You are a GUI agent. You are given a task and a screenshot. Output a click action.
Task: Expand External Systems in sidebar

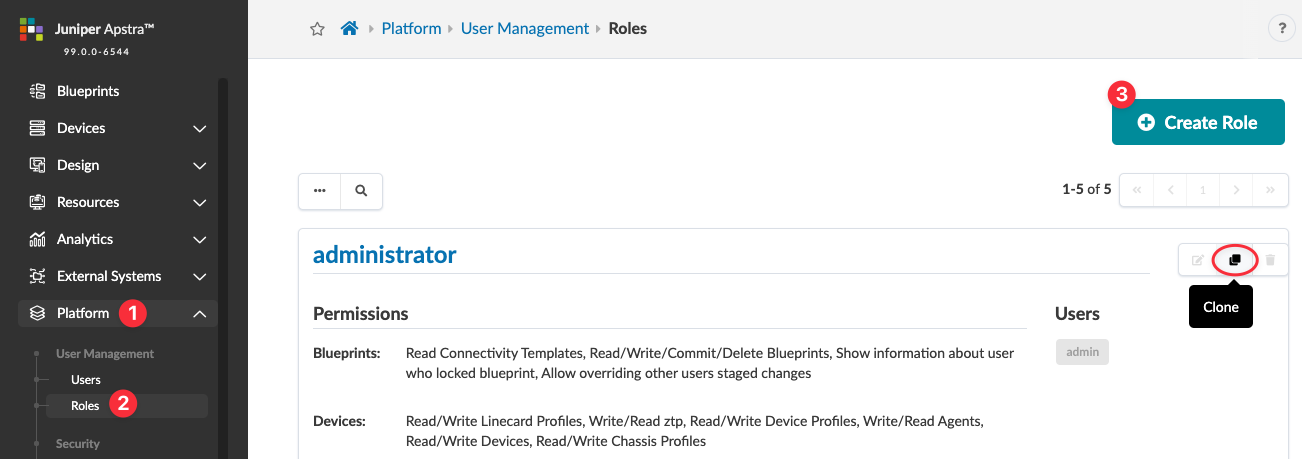tap(199, 276)
